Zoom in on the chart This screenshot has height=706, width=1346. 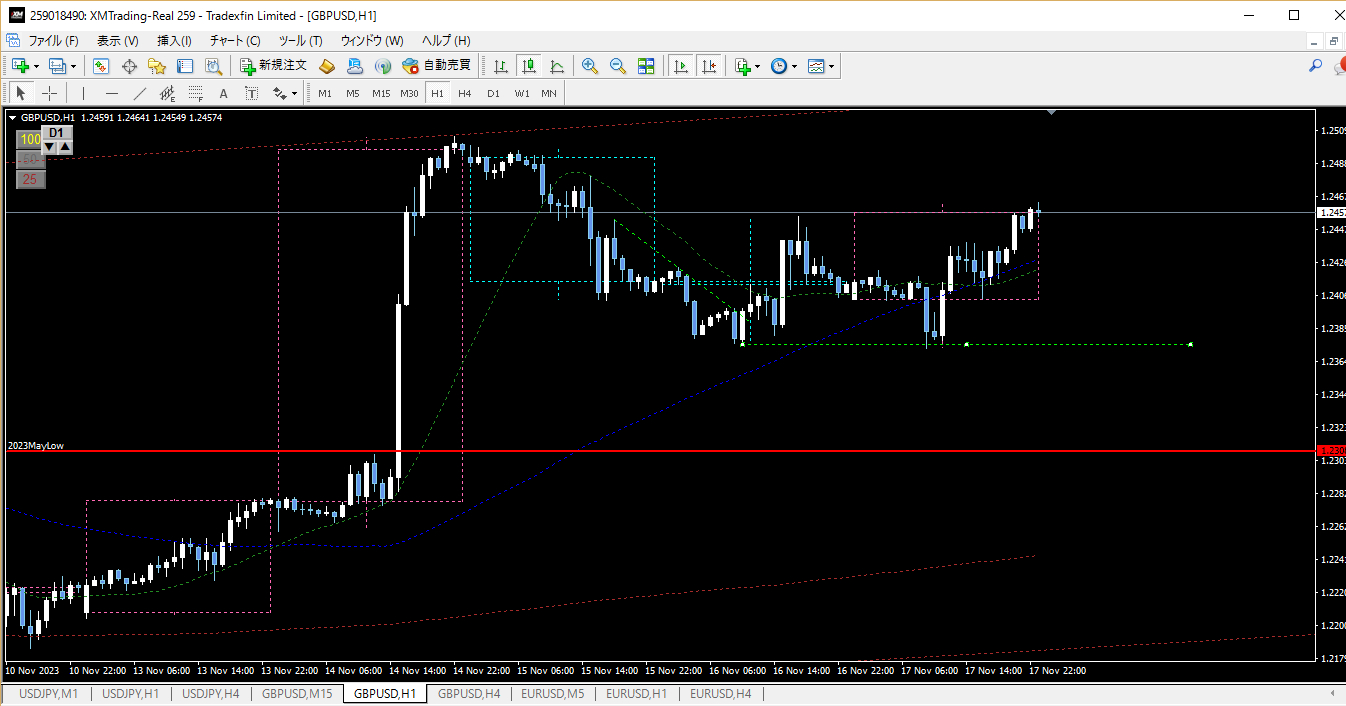pos(590,66)
